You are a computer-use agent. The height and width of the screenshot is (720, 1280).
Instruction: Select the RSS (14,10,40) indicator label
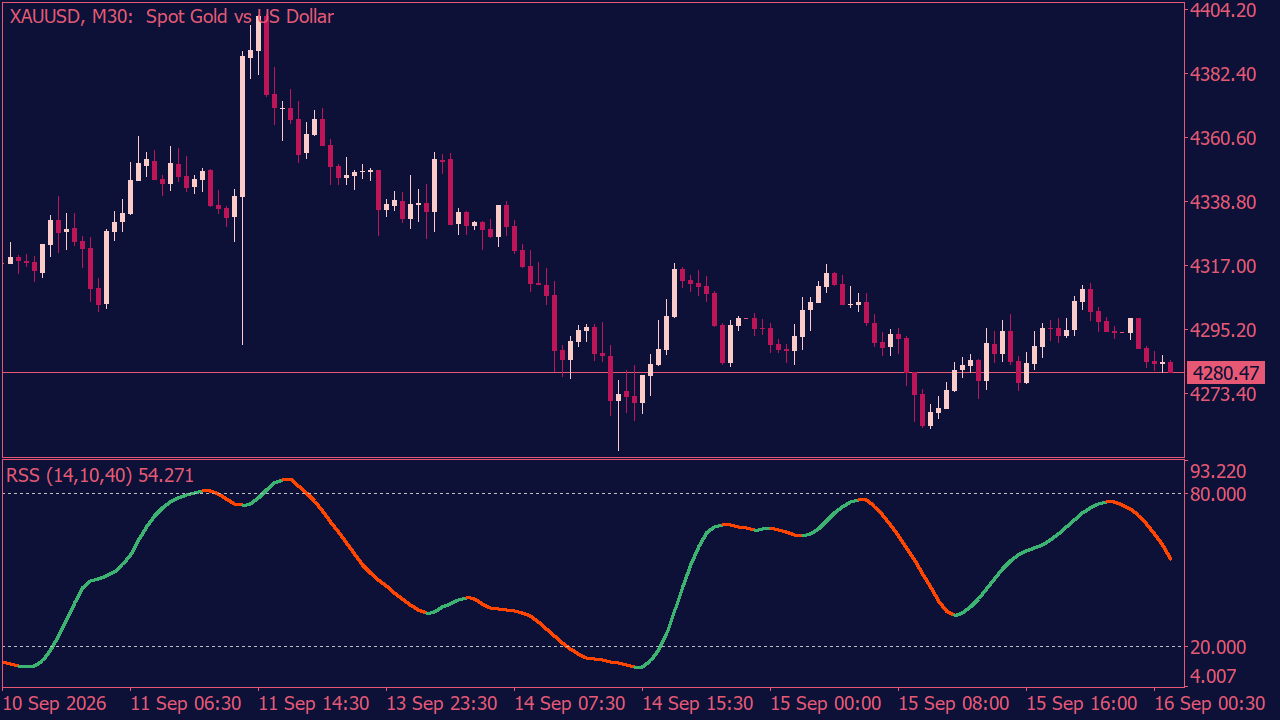click(x=100, y=475)
